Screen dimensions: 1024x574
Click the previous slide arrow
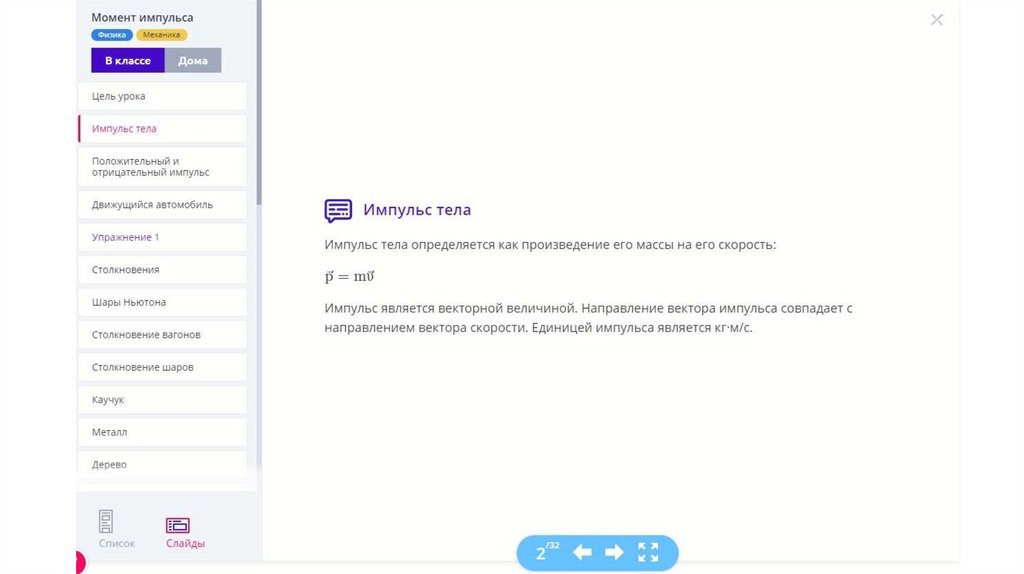point(582,552)
